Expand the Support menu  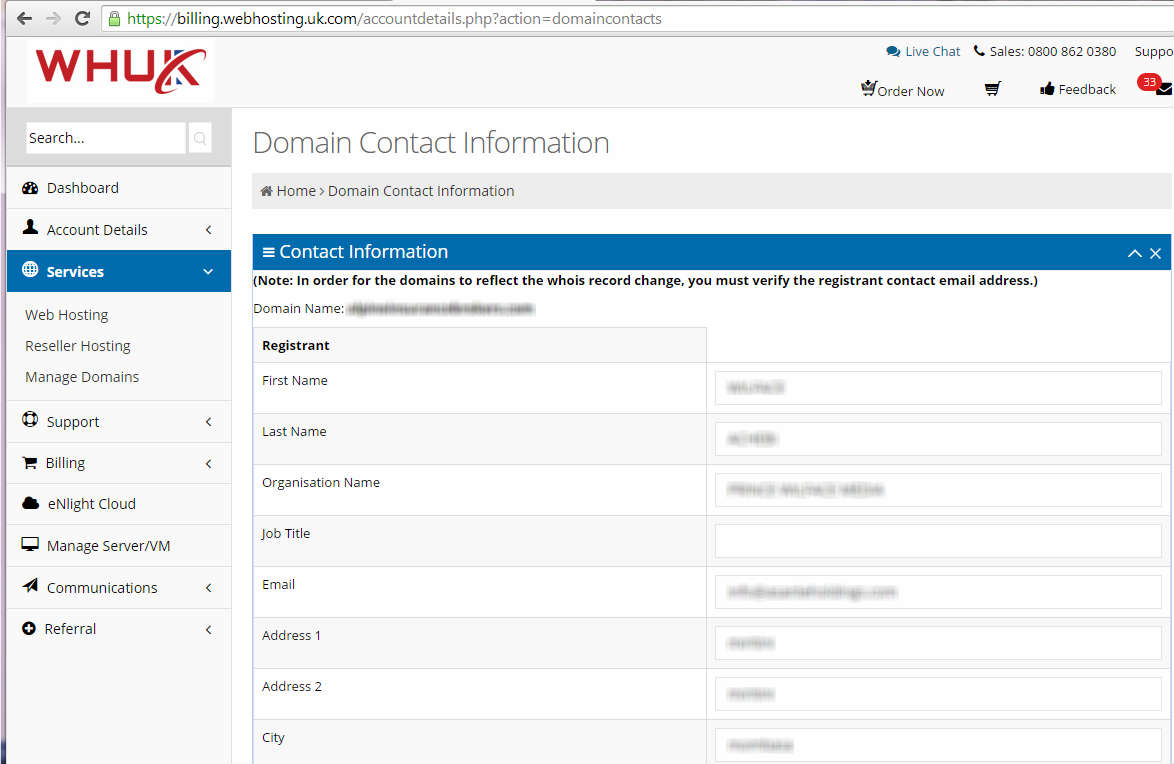pyautogui.click(x=118, y=422)
